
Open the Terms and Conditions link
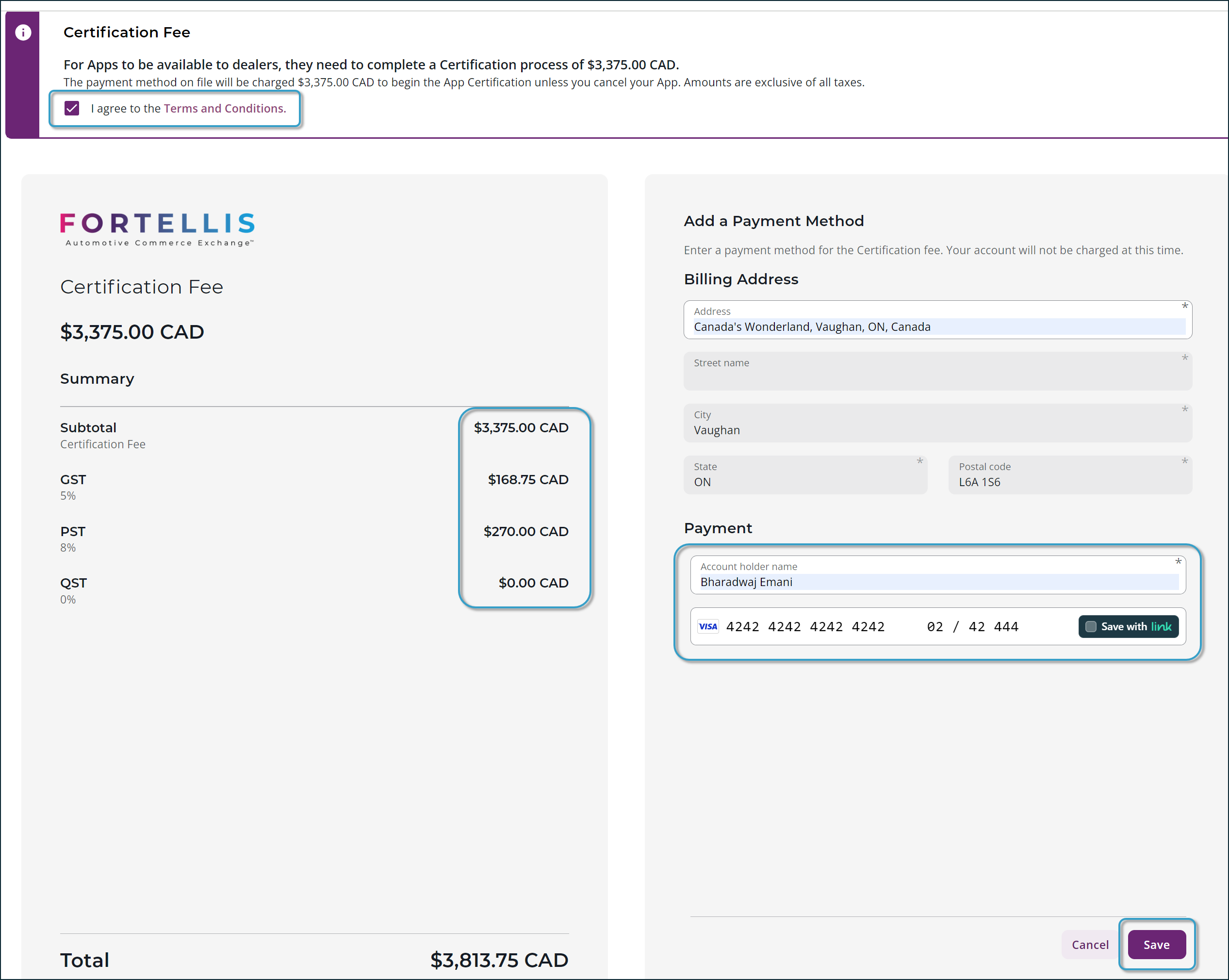tap(225, 108)
